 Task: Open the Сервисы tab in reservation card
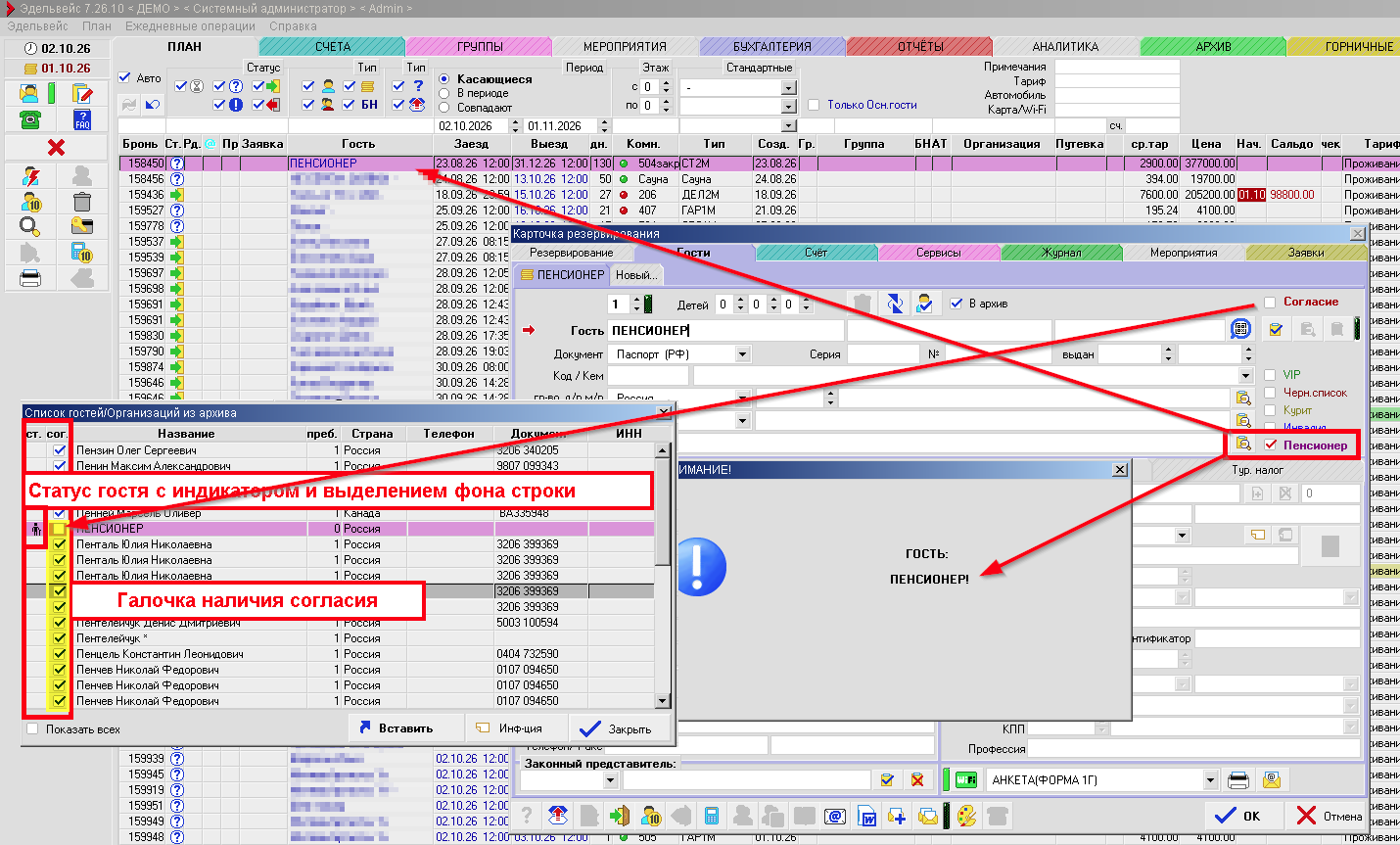(939, 253)
